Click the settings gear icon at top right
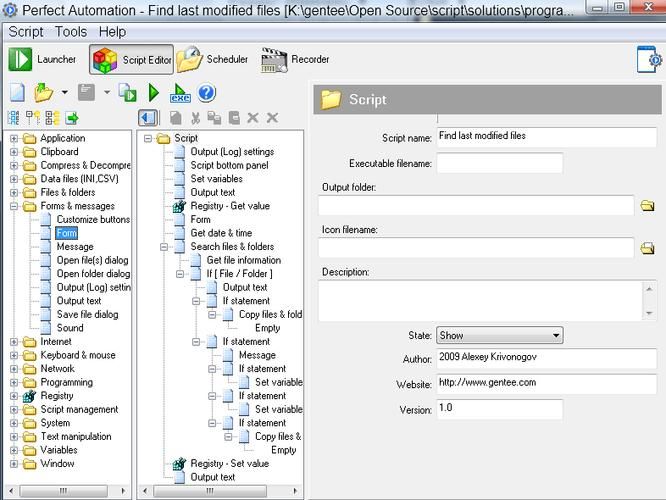 coord(650,60)
